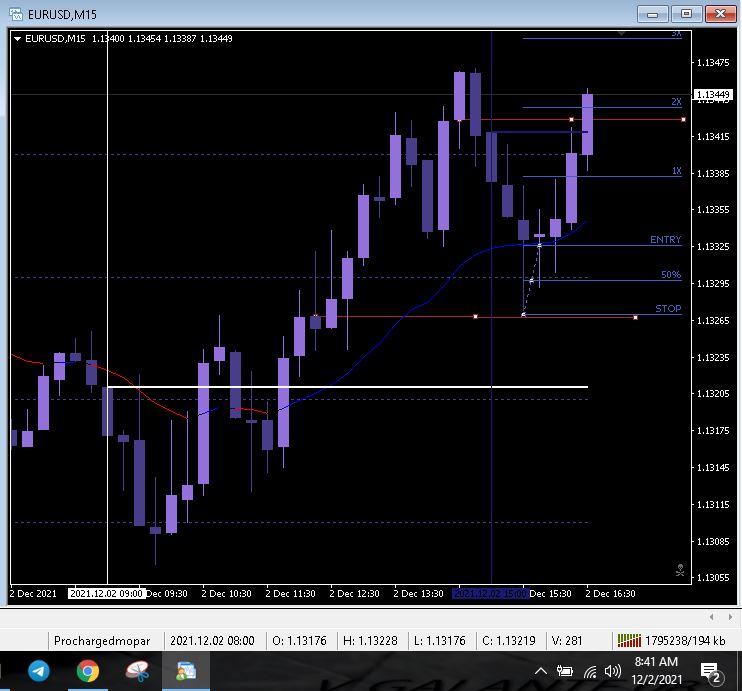This screenshot has width=742, height=691.
Task: Click the 1.13475 price scale label
Action: [x=713, y=63]
